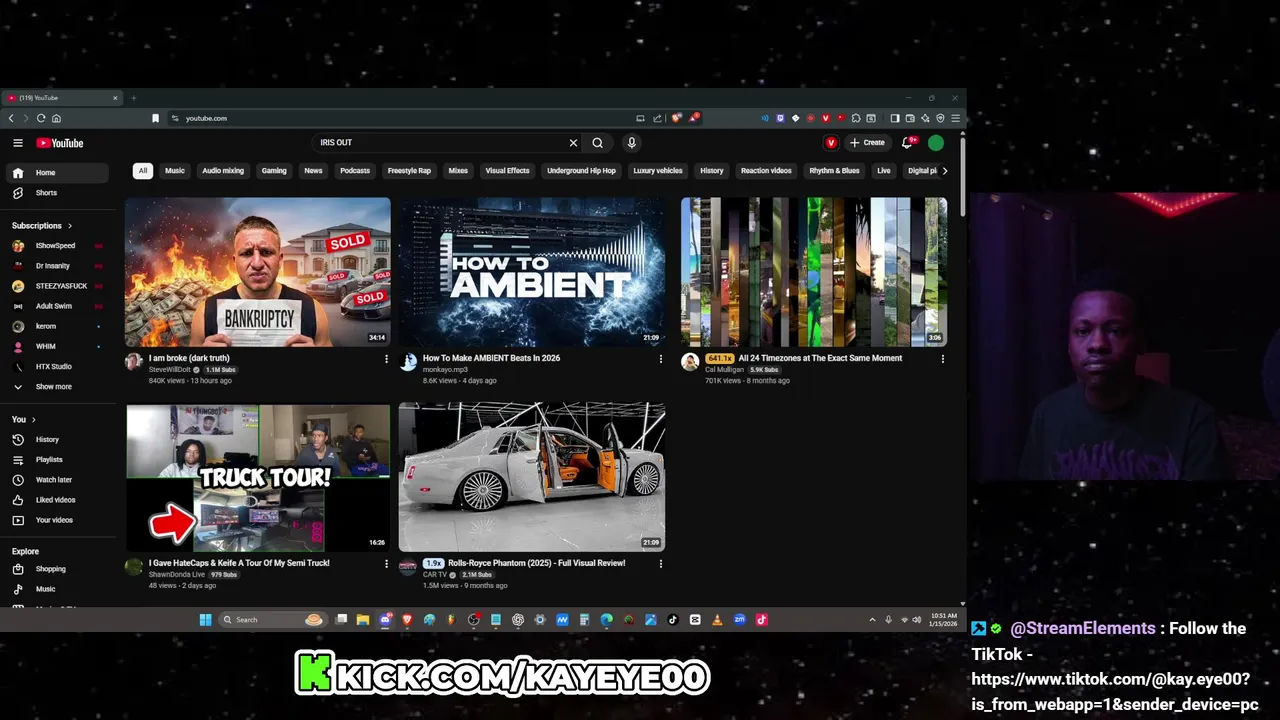Image resolution: width=1280 pixels, height=720 pixels.
Task: Open History in the sidebar
Action: click(57, 440)
